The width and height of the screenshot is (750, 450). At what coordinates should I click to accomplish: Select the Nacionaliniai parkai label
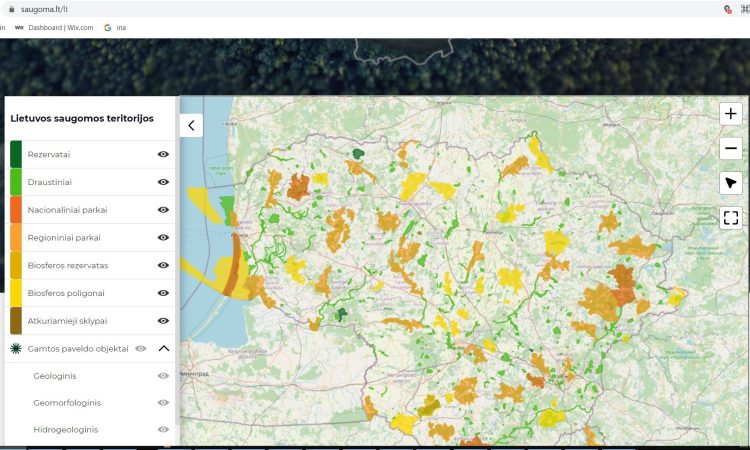[67, 210]
